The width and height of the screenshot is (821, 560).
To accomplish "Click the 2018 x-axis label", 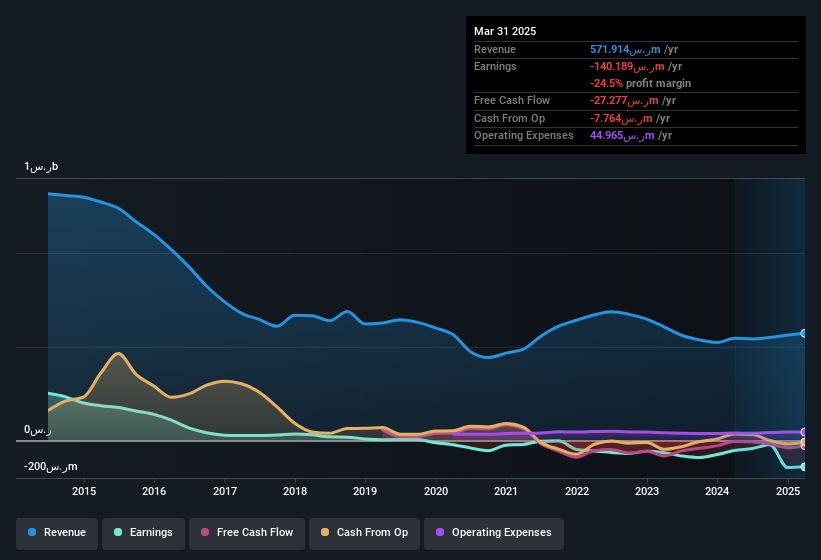I will click(x=295, y=491).
